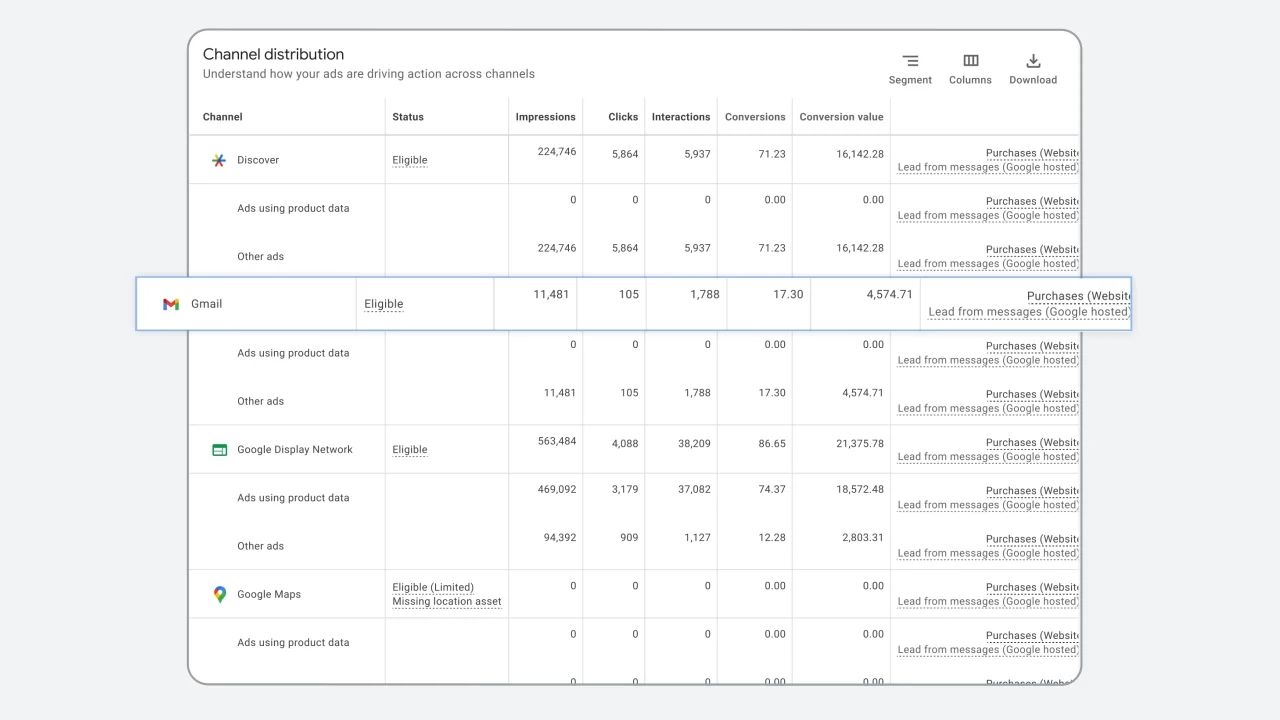Click Eligible status for Google Display Network

[410, 450]
